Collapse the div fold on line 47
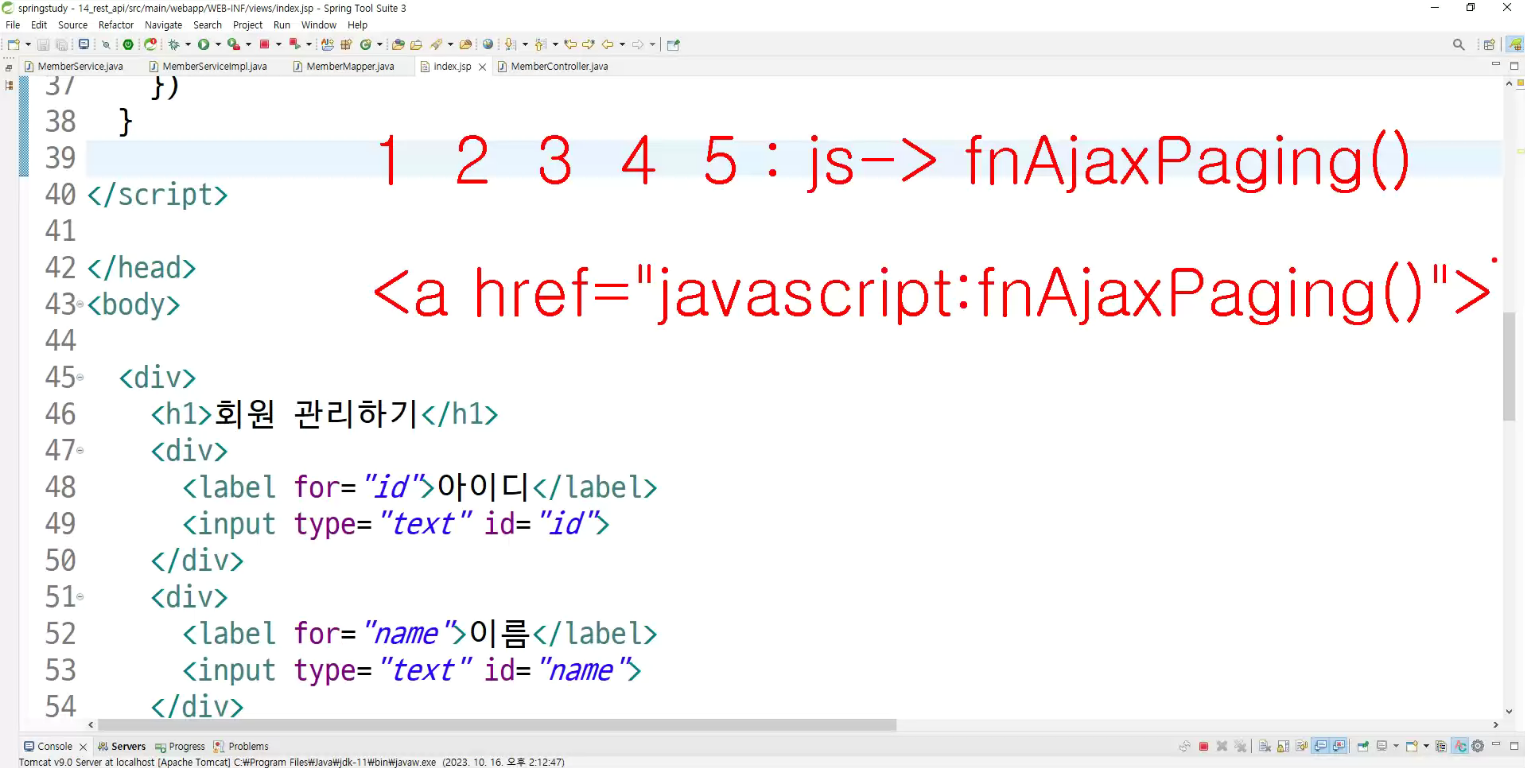The height and width of the screenshot is (768, 1525). pyautogui.click(x=80, y=451)
